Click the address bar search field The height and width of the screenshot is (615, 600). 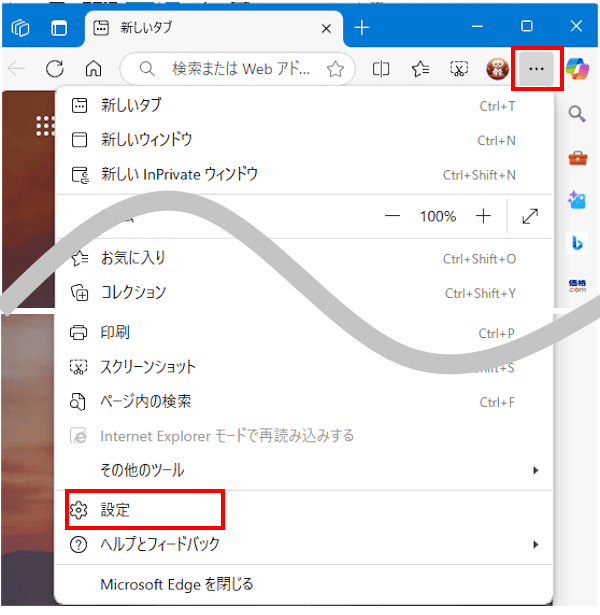pyautogui.click(x=237, y=69)
